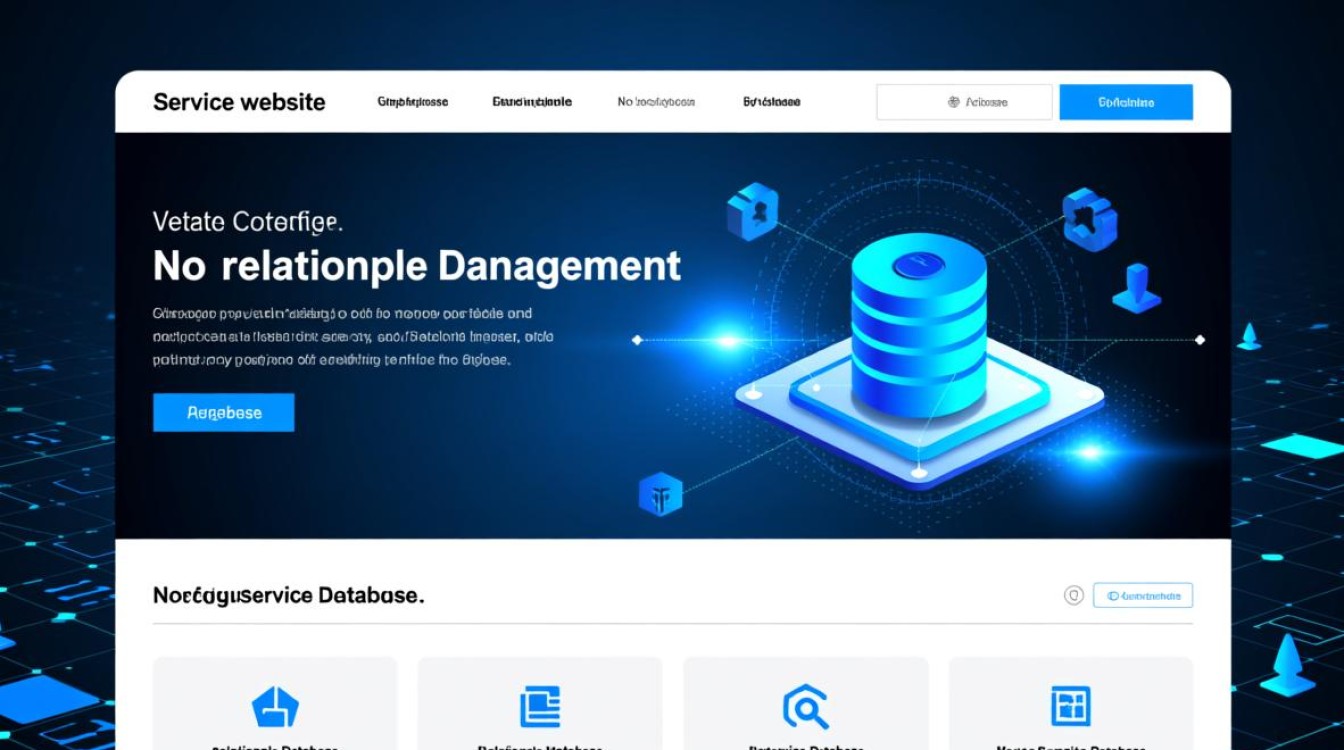Click the grid layout icon in fourth card
Screen dimensions: 1344x750
click(1070, 706)
